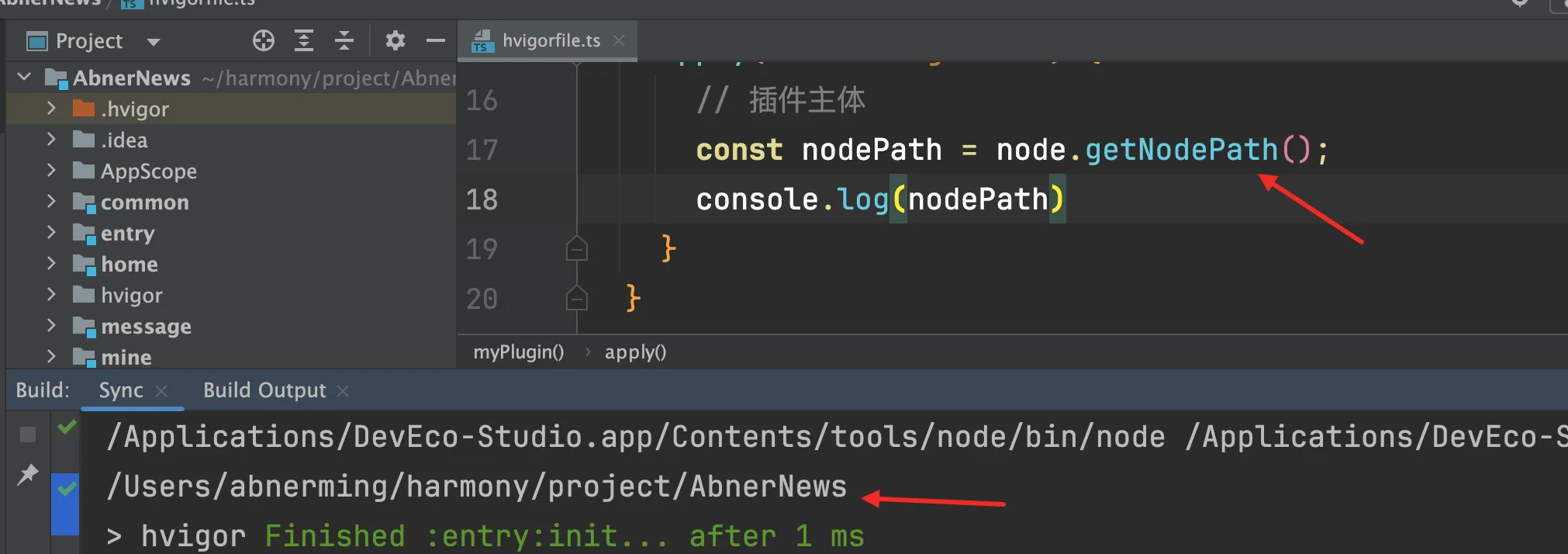Click the fold marker on line 20
The height and width of the screenshot is (554, 1568).
(577, 299)
